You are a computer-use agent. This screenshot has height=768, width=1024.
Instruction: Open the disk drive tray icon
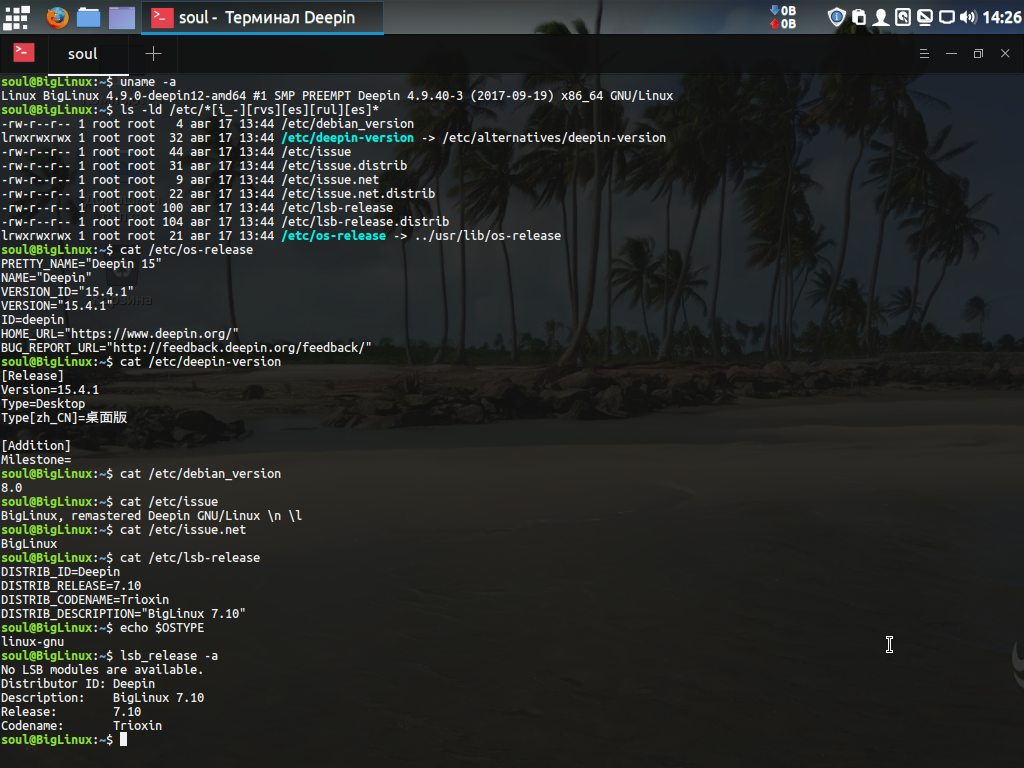click(x=903, y=17)
